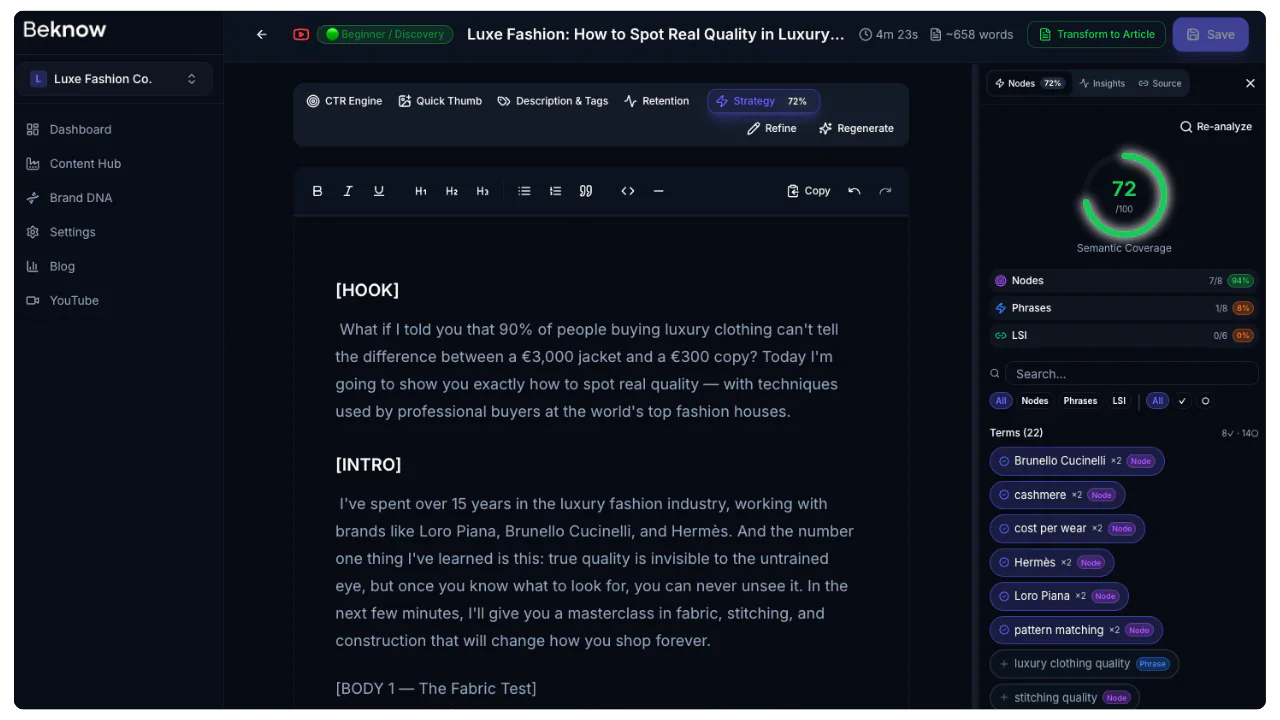This screenshot has height=720, width=1280.
Task: Click Transform to Article
Action: [1096, 34]
